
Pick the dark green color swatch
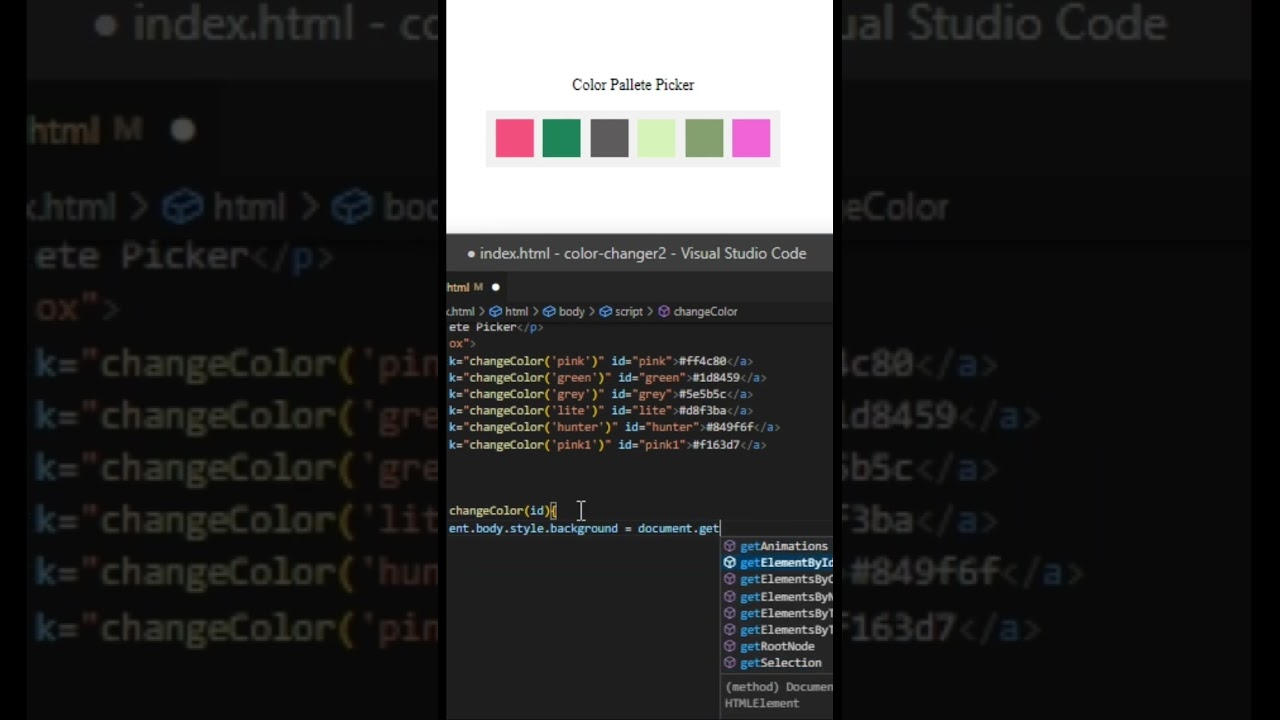(x=561, y=138)
